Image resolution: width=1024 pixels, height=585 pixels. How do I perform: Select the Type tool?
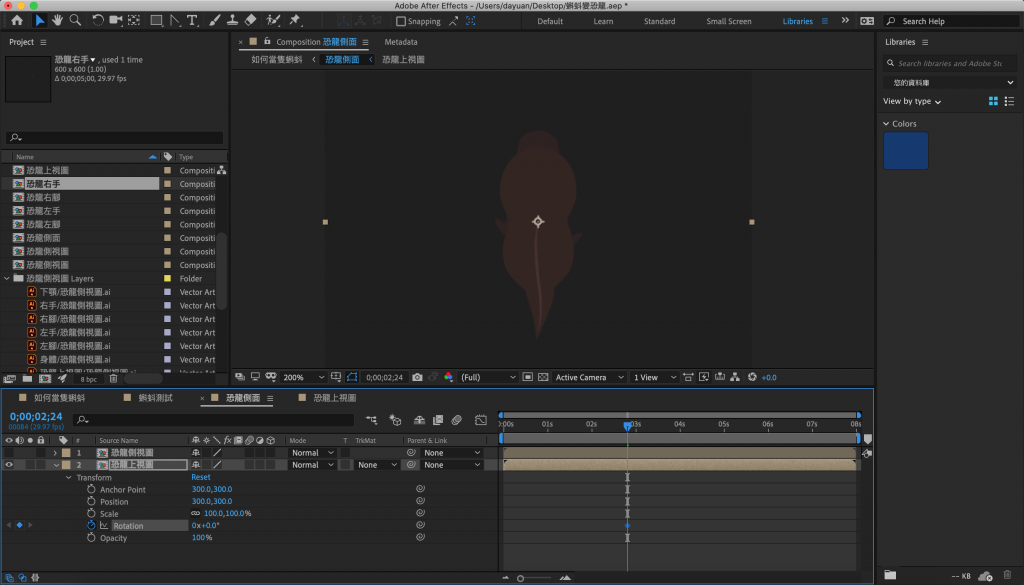click(x=192, y=20)
